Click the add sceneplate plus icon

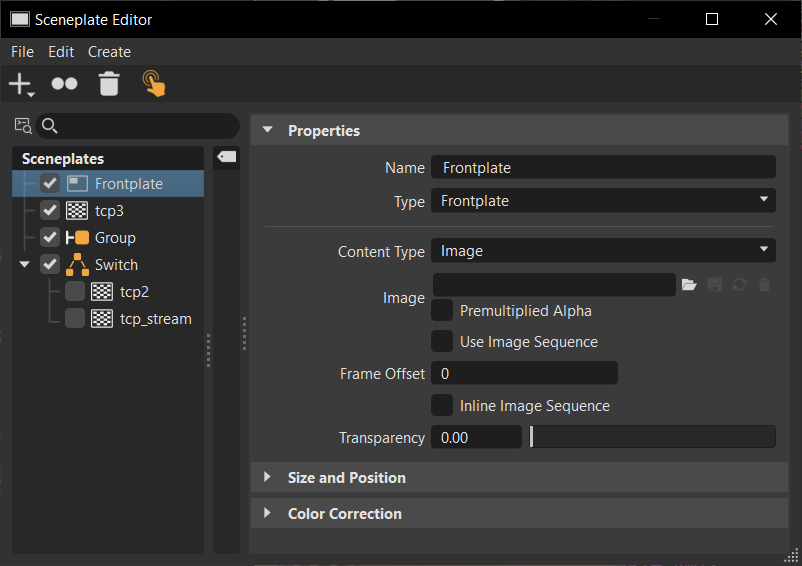coord(19,84)
